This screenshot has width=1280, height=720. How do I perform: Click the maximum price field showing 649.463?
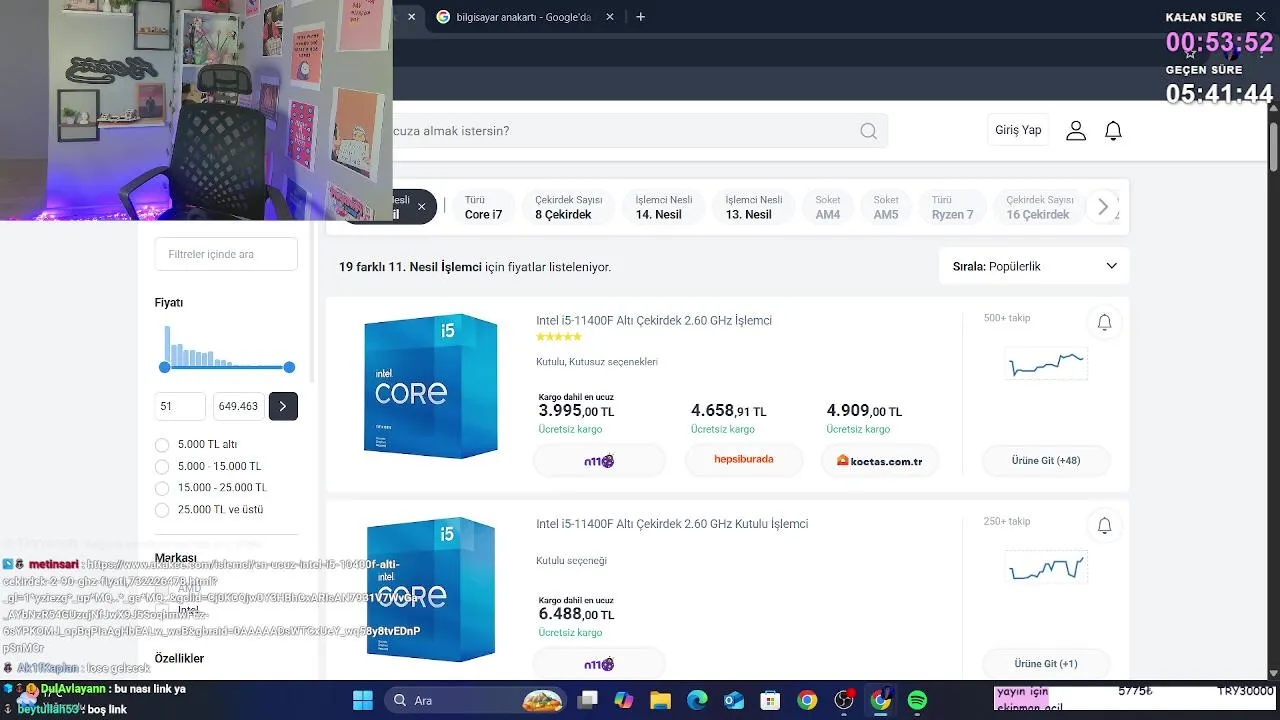tap(238, 406)
